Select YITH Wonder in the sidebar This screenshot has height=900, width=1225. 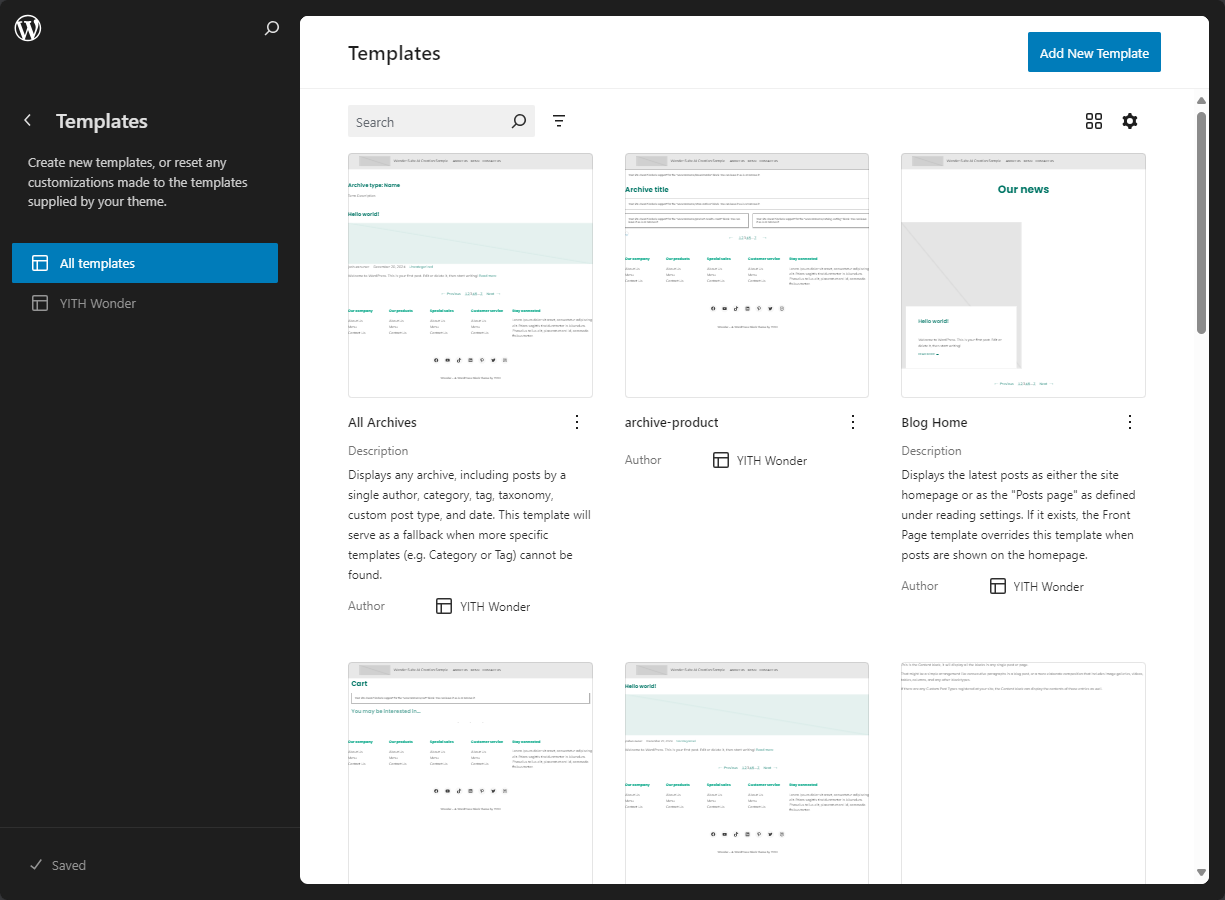point(145,303)
